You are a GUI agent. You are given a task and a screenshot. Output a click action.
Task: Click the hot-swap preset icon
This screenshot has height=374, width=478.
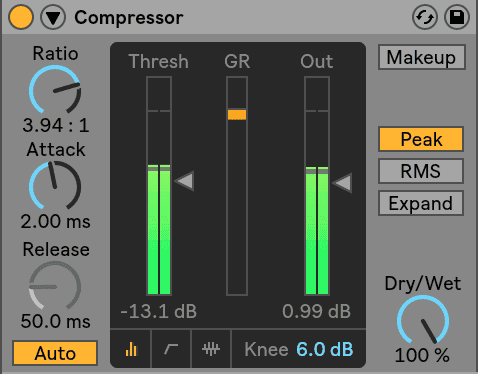coord(425,17)
